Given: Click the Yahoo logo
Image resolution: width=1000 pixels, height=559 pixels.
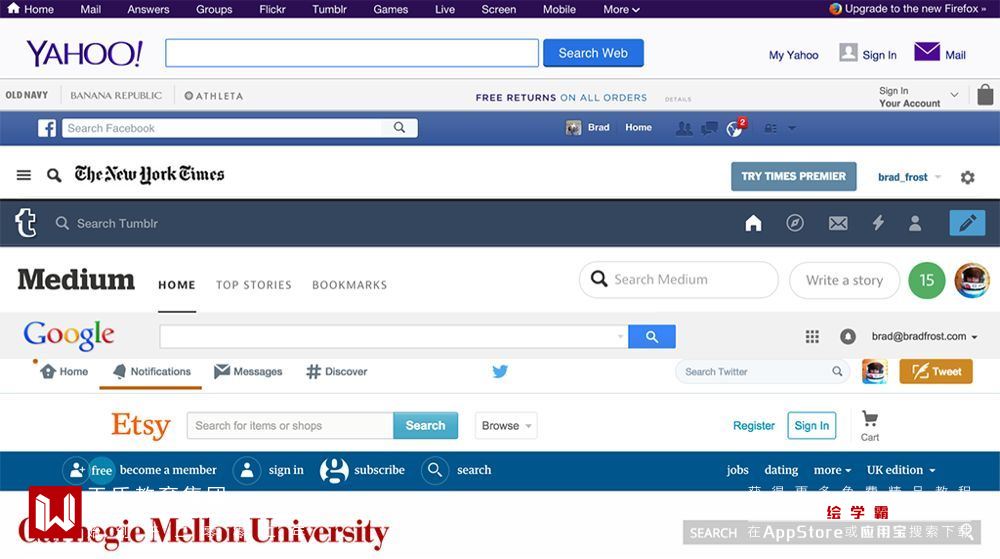Looking at the screenshot, I should 84,54.
